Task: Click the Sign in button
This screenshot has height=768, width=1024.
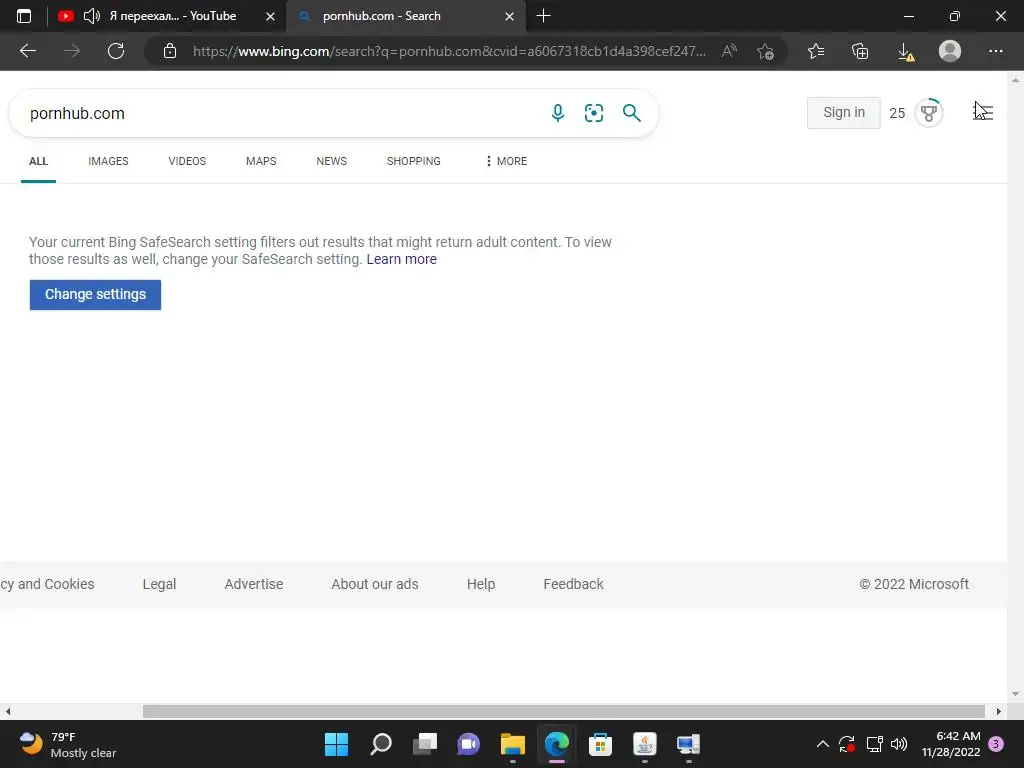Action: pos(844,113)
